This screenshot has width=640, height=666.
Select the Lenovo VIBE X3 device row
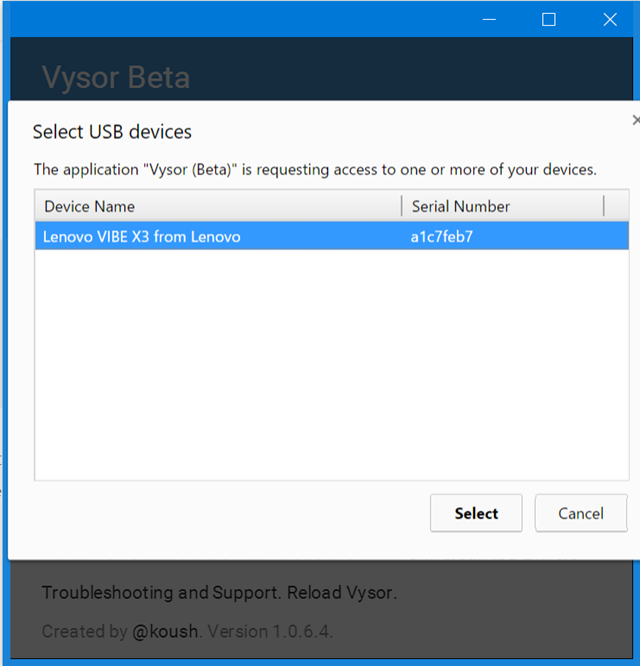(332, 236)
